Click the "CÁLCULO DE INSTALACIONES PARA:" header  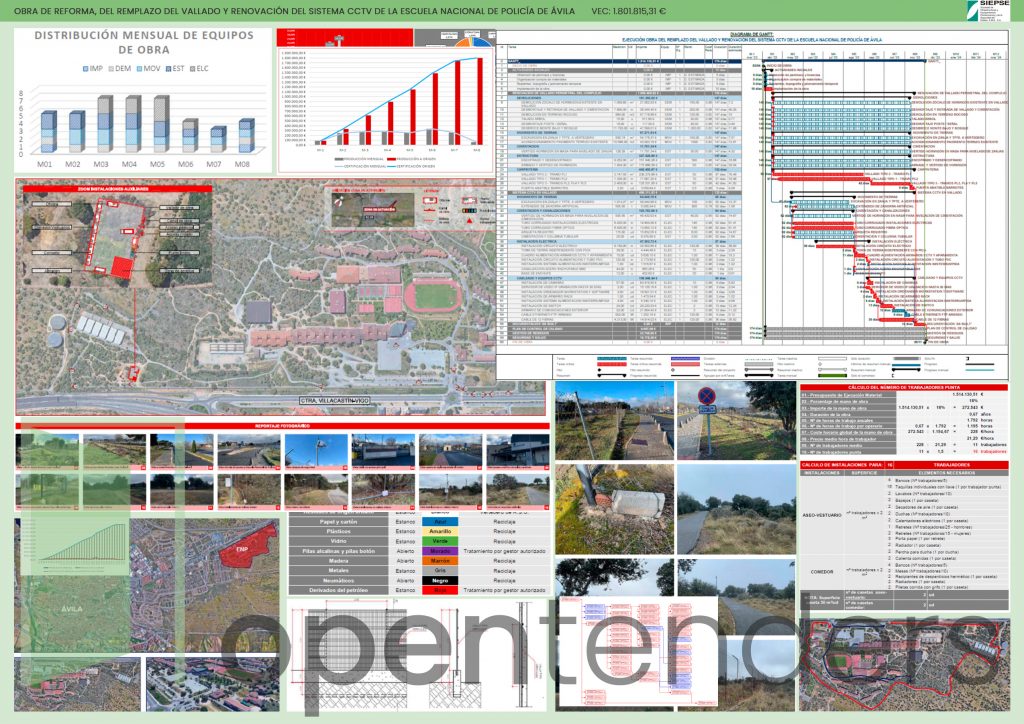click(842, 465)
